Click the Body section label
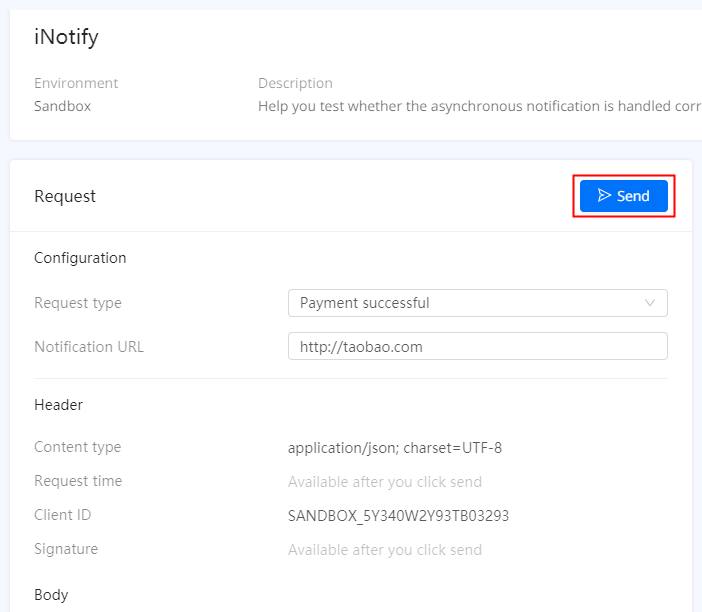The image size is (702, 612). [51, 595]
